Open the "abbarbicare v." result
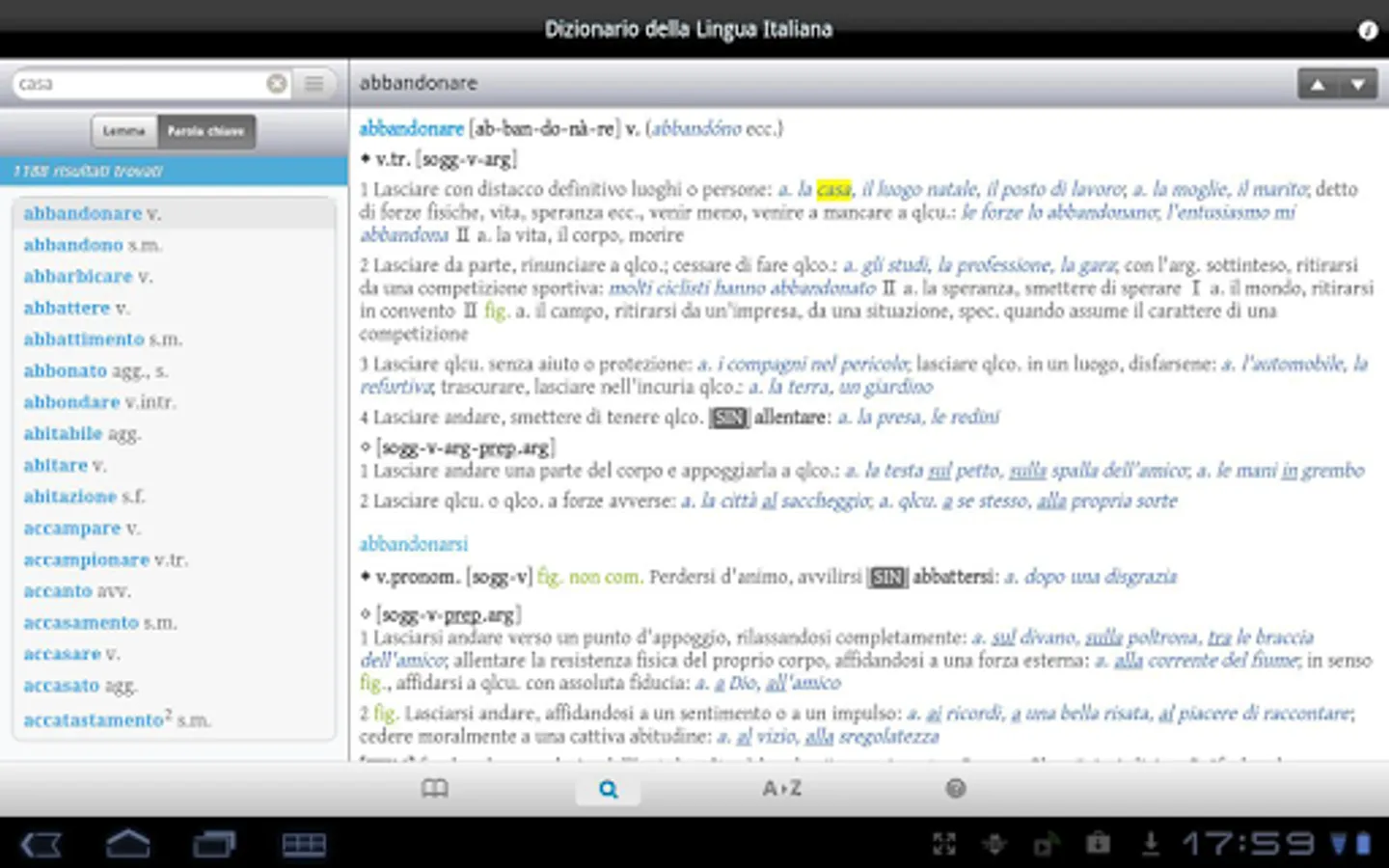Screen dimensions: 1389x868 point(174,276)
